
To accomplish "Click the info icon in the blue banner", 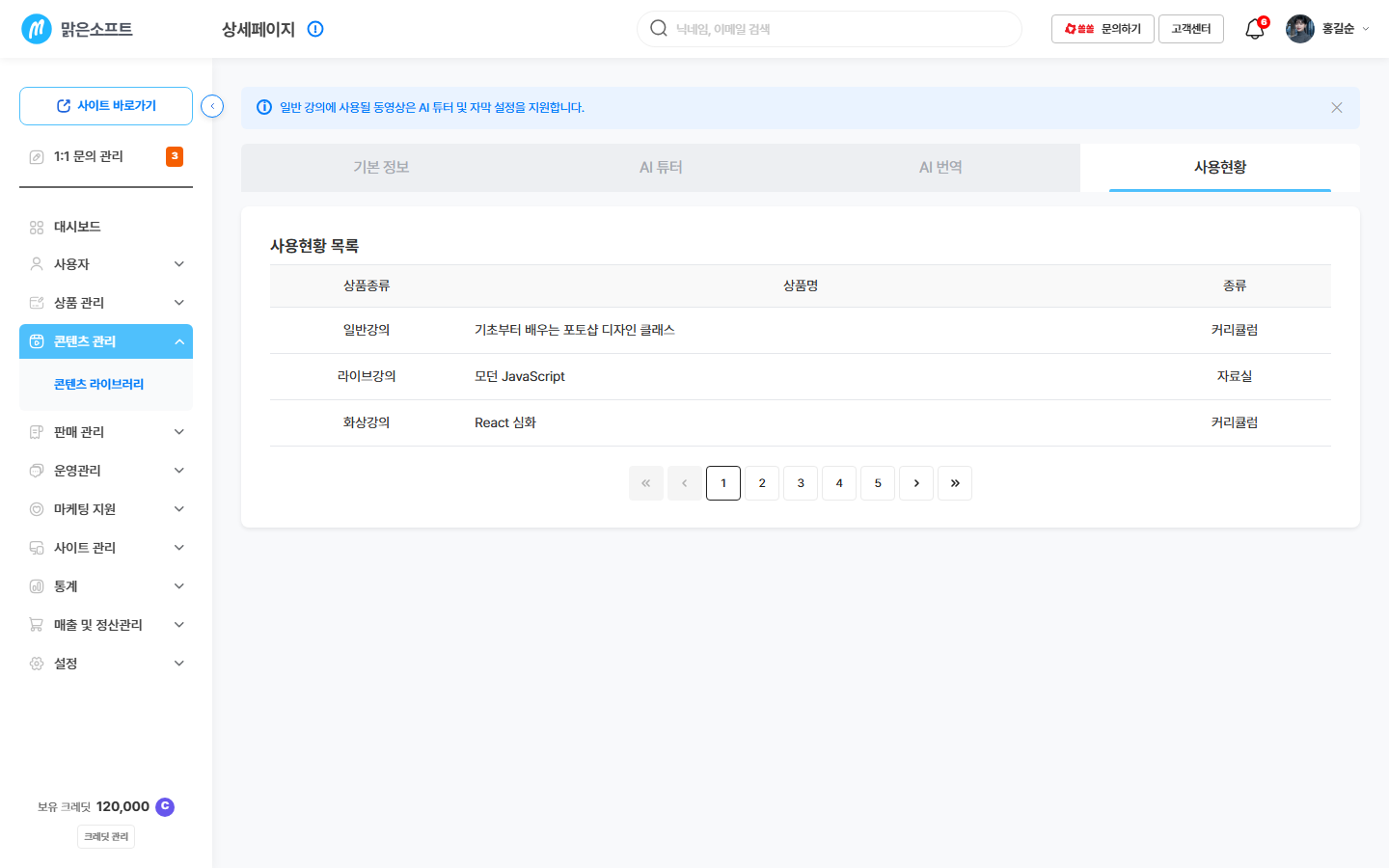I will [264, 107].
